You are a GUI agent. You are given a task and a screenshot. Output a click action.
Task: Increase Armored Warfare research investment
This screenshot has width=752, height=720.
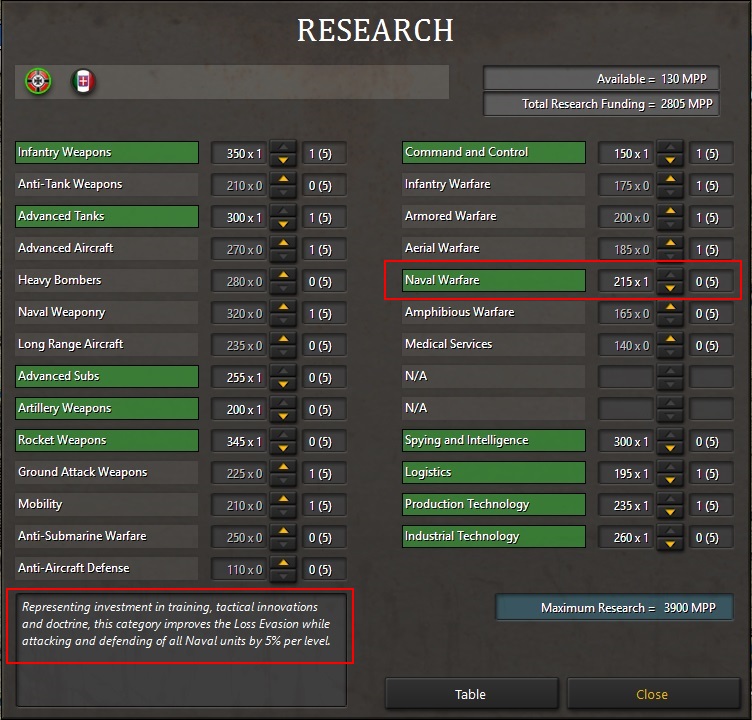[x=670, y=211]
